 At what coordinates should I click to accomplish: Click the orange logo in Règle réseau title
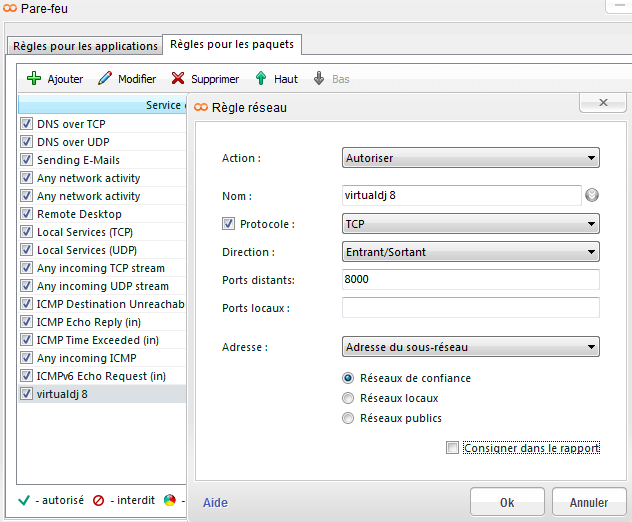(x=201, y=107)
